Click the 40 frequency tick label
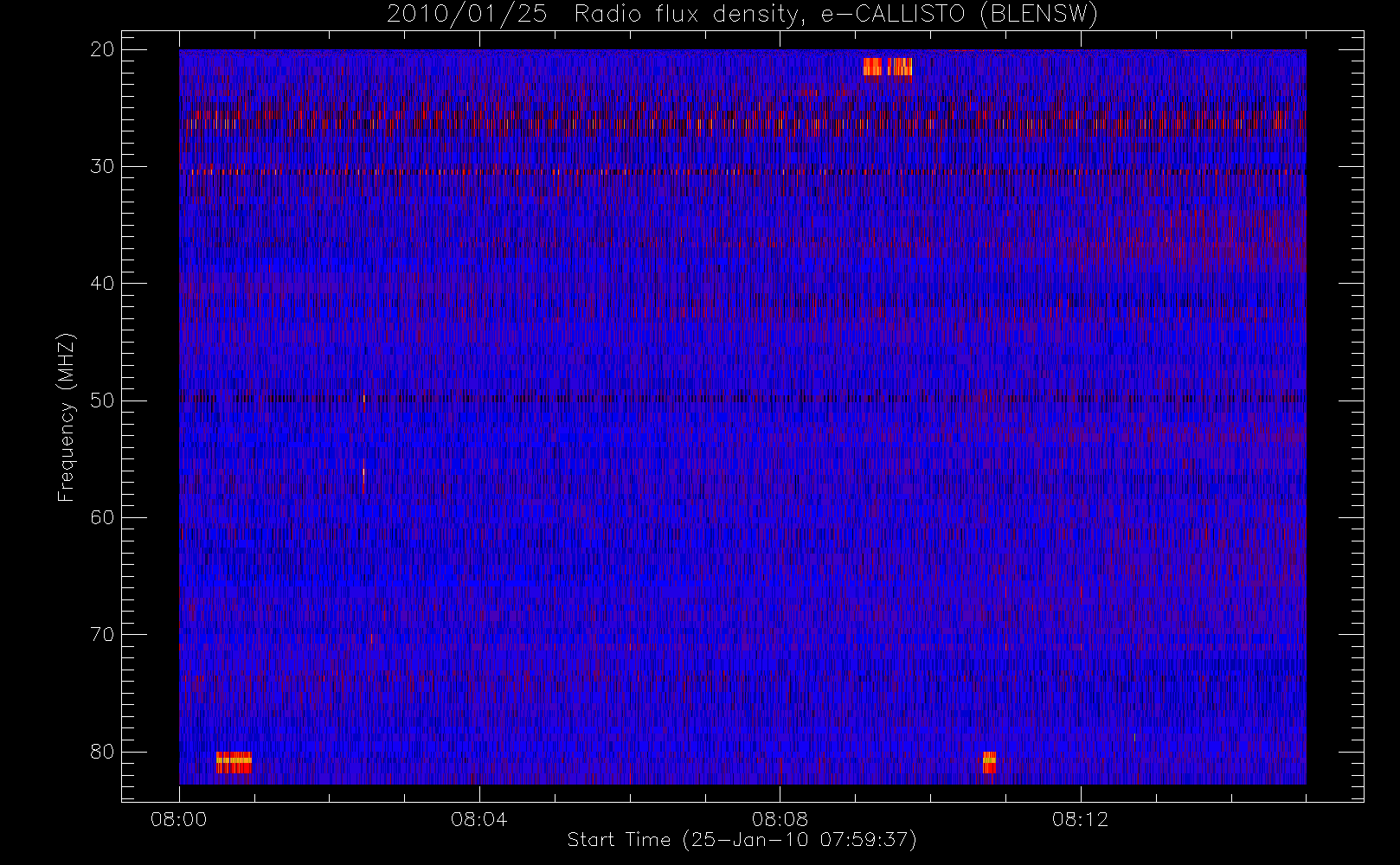This screenshot has width=1400, height=865. coord(102,283)
